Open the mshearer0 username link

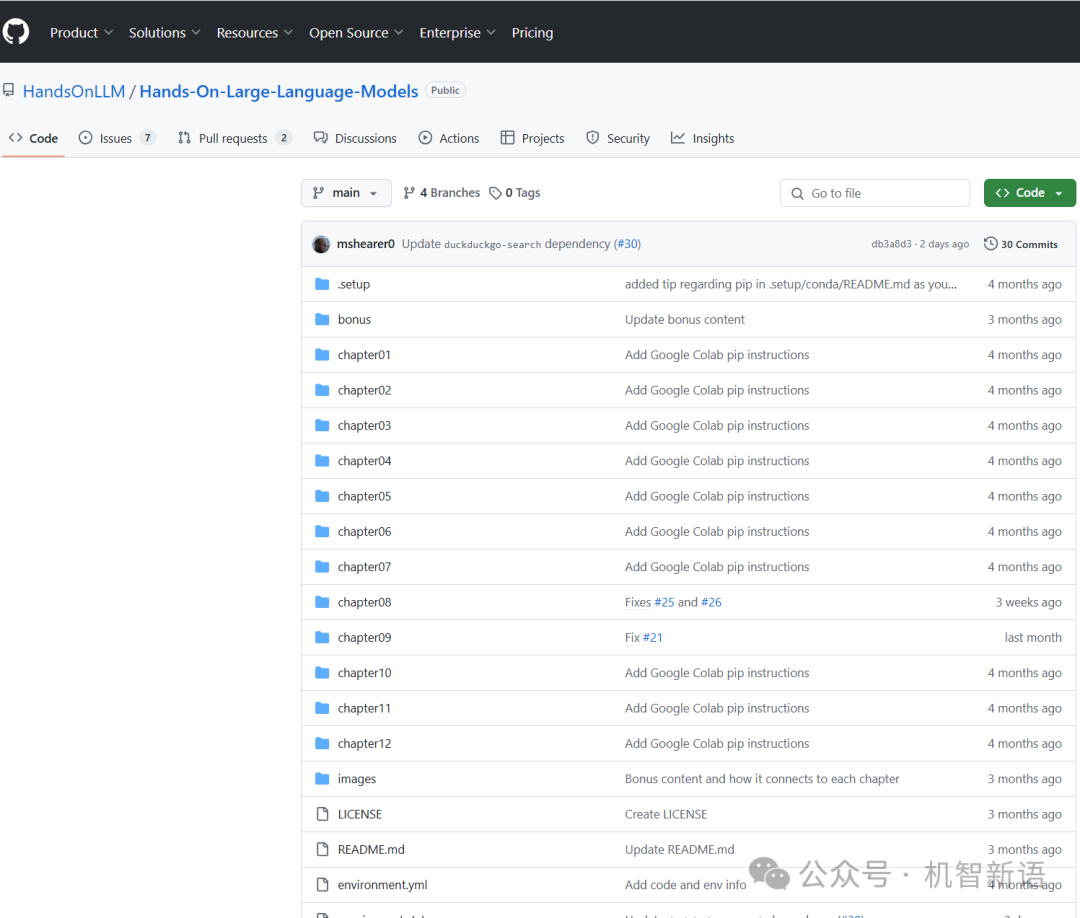[x=366, y=244]
